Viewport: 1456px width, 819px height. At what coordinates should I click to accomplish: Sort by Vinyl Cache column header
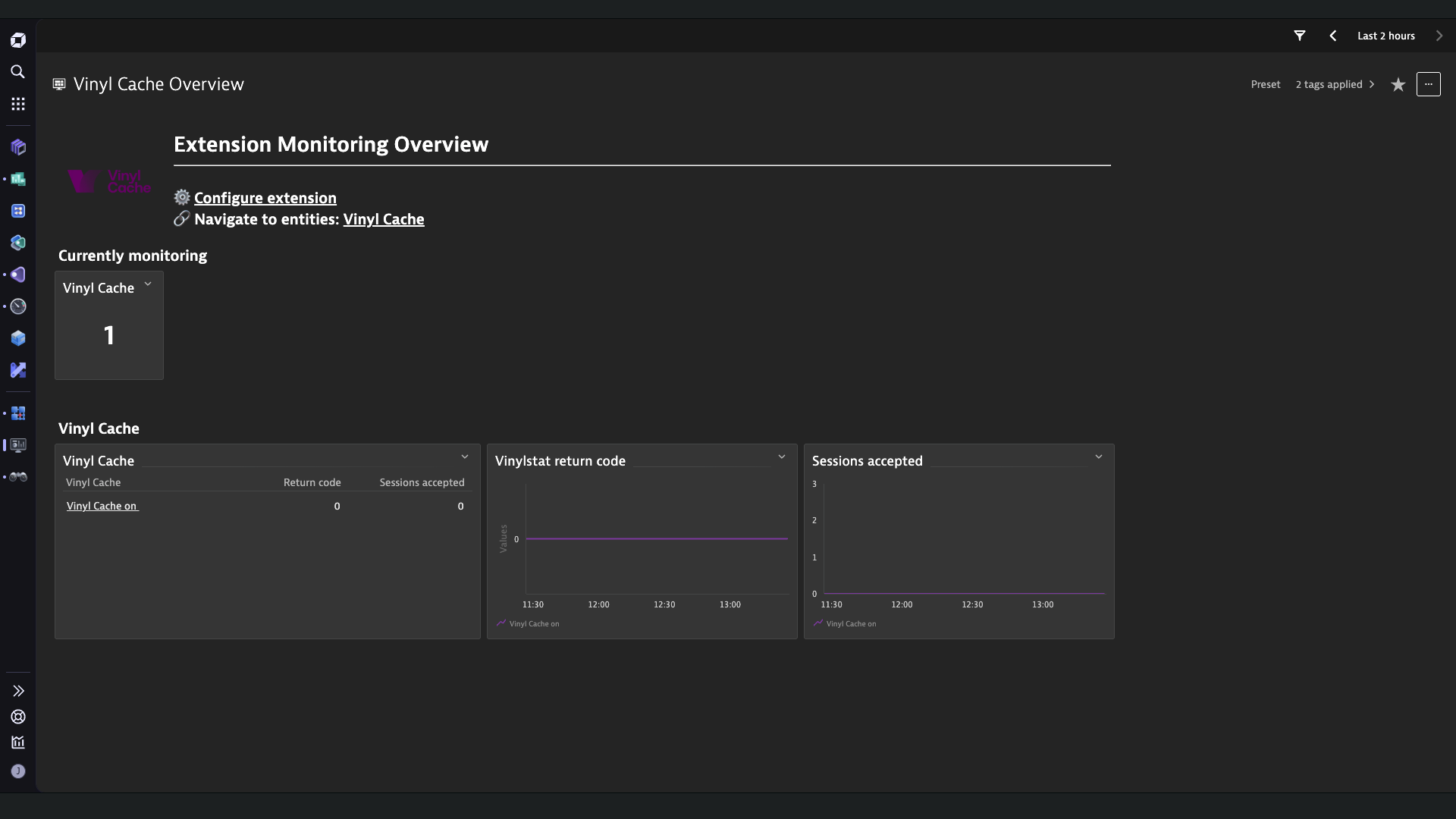tap(93, 482)
